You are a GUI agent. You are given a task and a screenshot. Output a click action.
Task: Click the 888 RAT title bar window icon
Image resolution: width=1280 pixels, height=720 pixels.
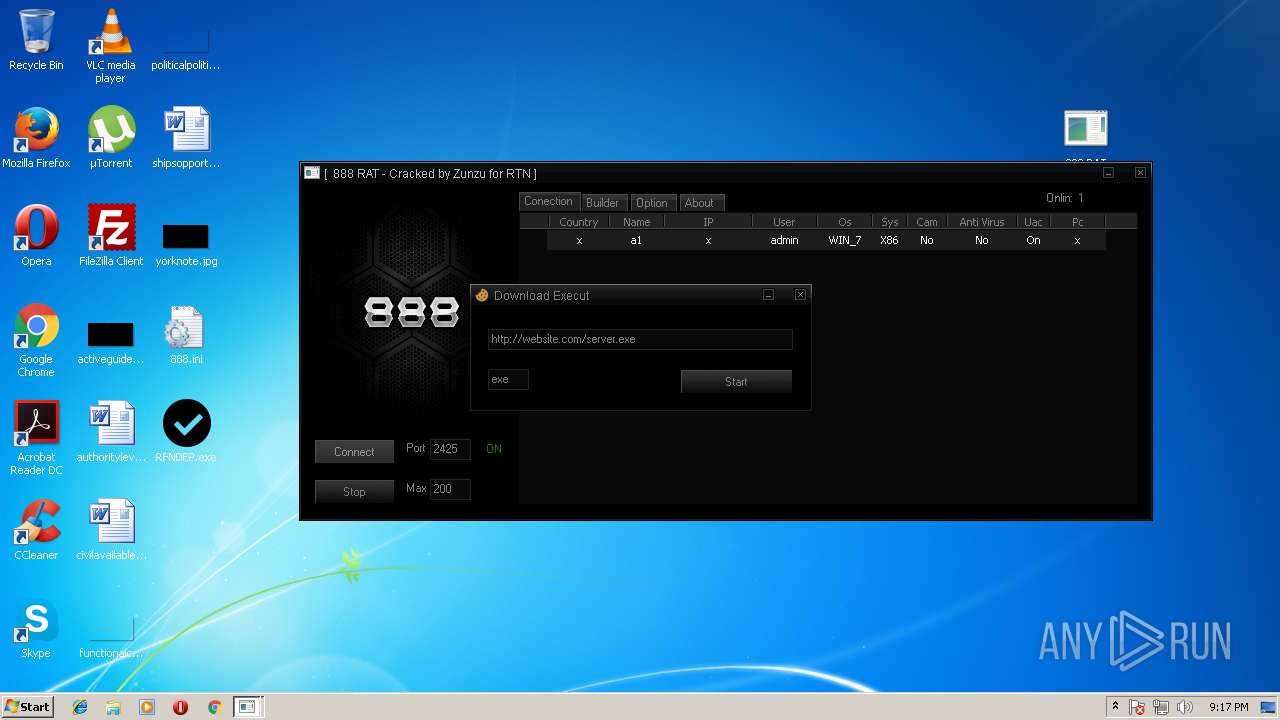click(312, 173)
